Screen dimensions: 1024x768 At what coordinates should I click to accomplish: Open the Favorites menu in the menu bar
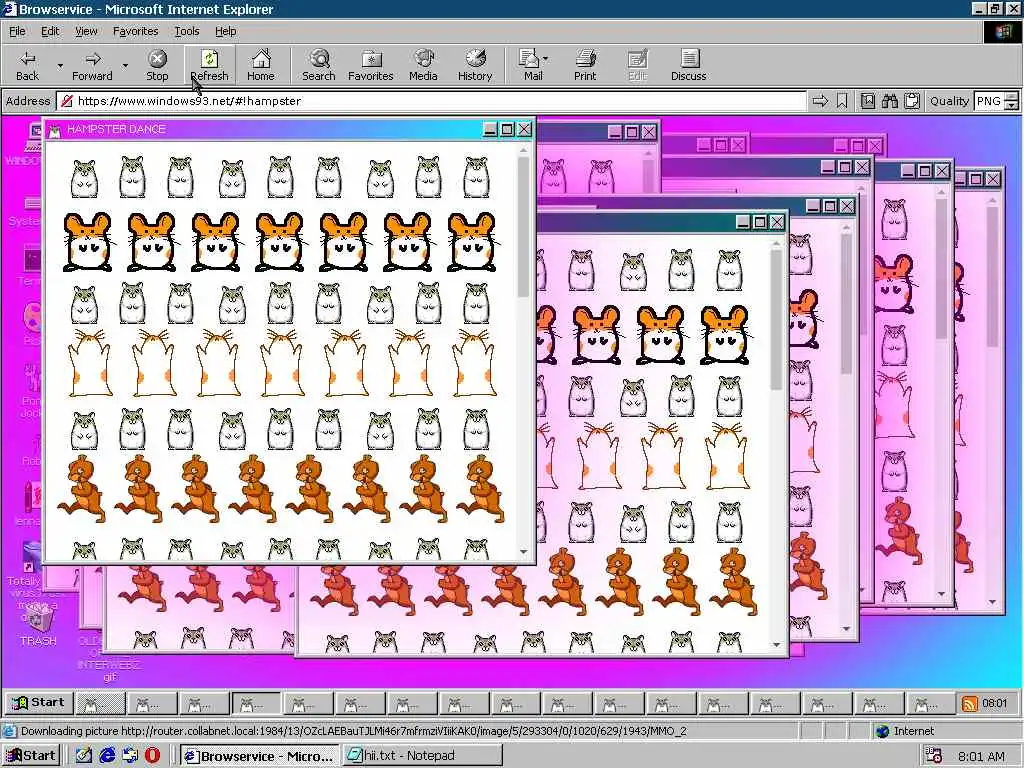pyautogui.click(x=135, y=31)
